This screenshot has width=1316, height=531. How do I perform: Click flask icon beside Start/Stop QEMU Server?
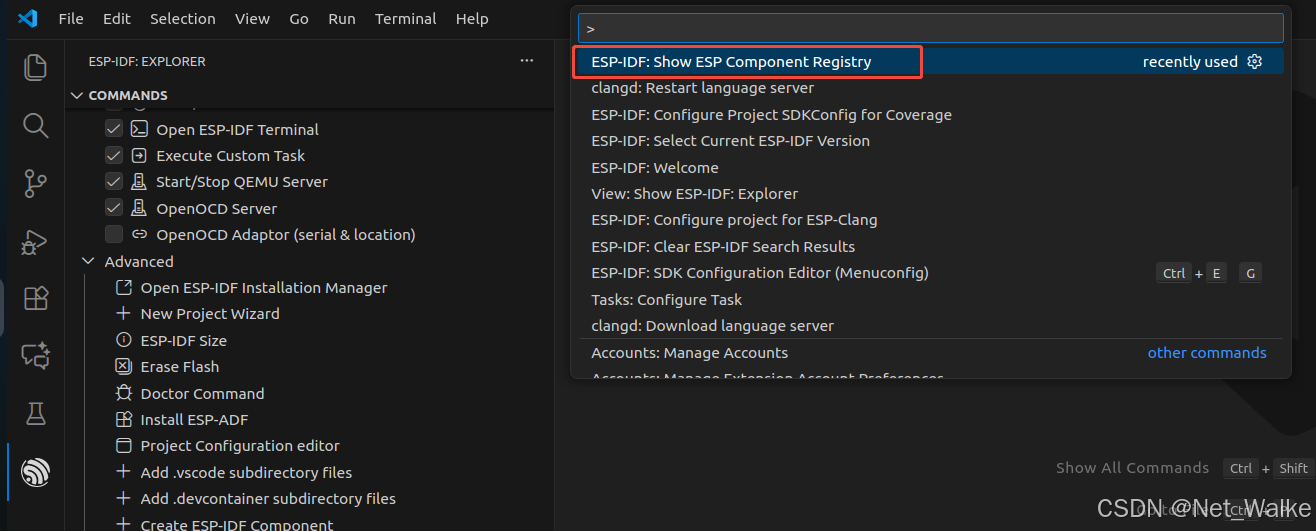click(x=140, y=182)
